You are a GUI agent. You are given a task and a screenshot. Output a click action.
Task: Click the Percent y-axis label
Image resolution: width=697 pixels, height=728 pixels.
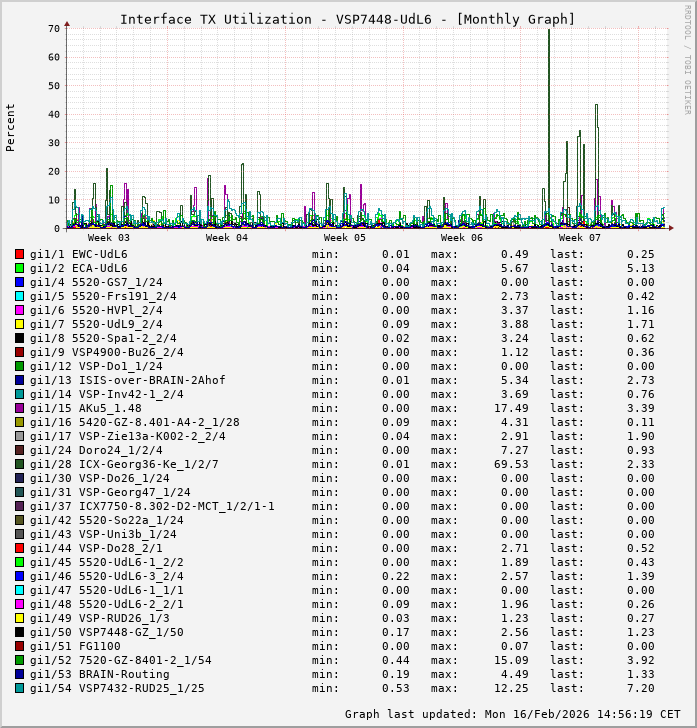(x=11, y=127)
